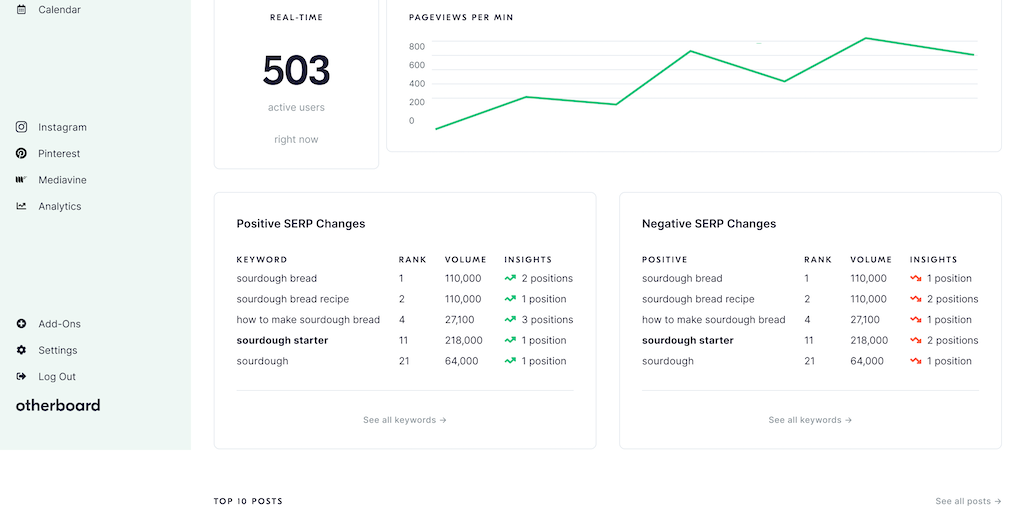Open the Mediavine menu label
The image size is (1024, 512).
62,180
